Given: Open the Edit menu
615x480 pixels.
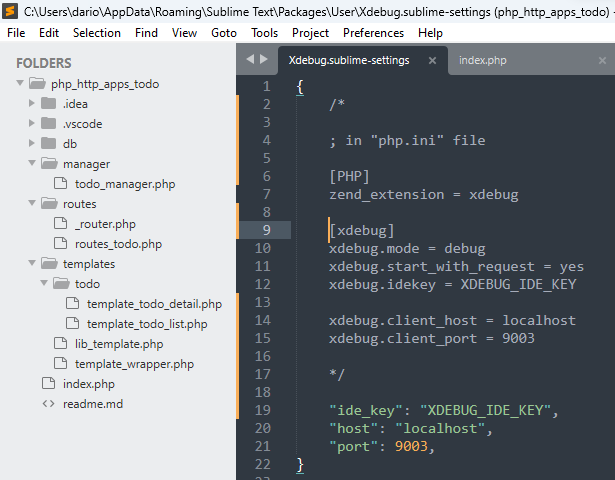Looking at the screenshot, I should pyautogui.click(x=49, y=33).
